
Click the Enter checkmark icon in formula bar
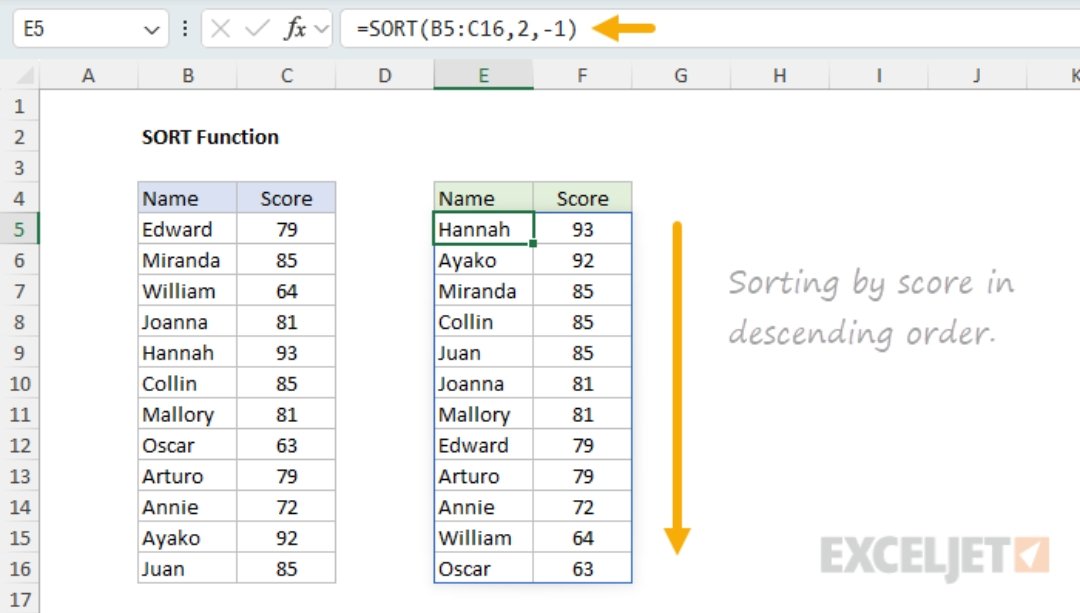[257, 30]
